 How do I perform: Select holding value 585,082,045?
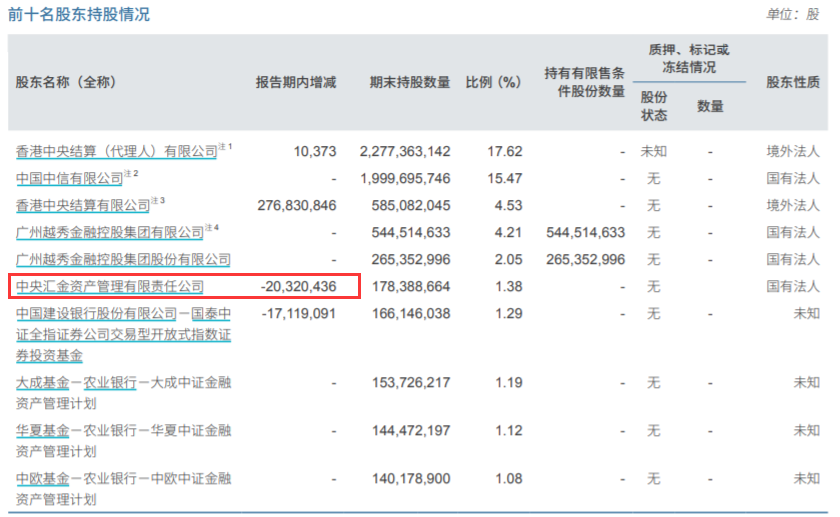[x=411, y=206]
